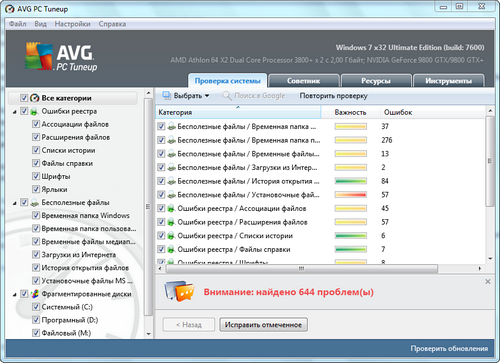Viewport: 500px width, 363px height.
Task: Click Повторить проверку
Action: (333, 96)
